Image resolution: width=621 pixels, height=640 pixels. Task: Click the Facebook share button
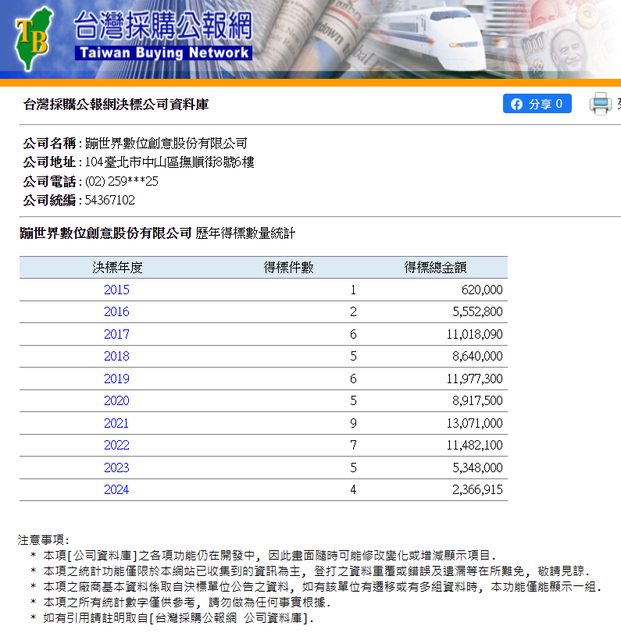(x=537, y=104)
